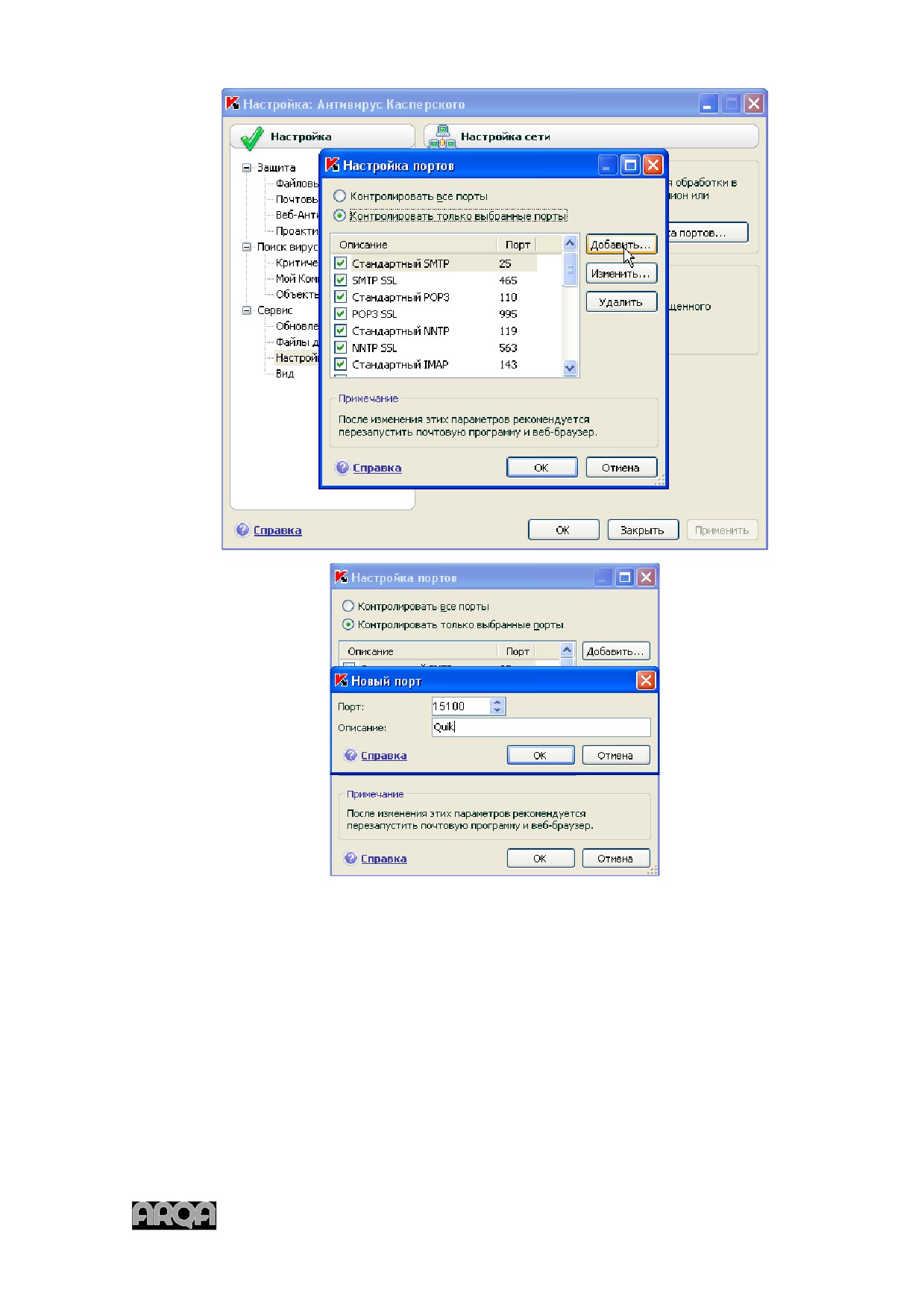
Task: Click the Добавить... button in upper port dialog
Action: (x=621, y=245)
